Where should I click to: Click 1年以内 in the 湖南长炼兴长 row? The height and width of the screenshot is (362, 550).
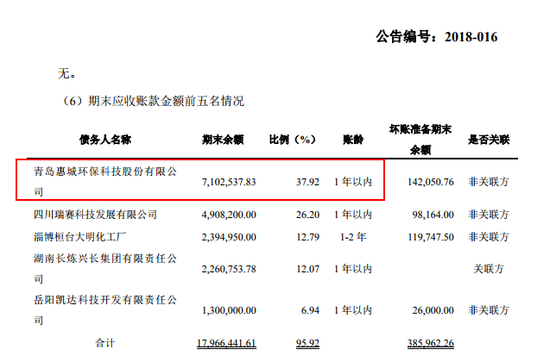353,269
